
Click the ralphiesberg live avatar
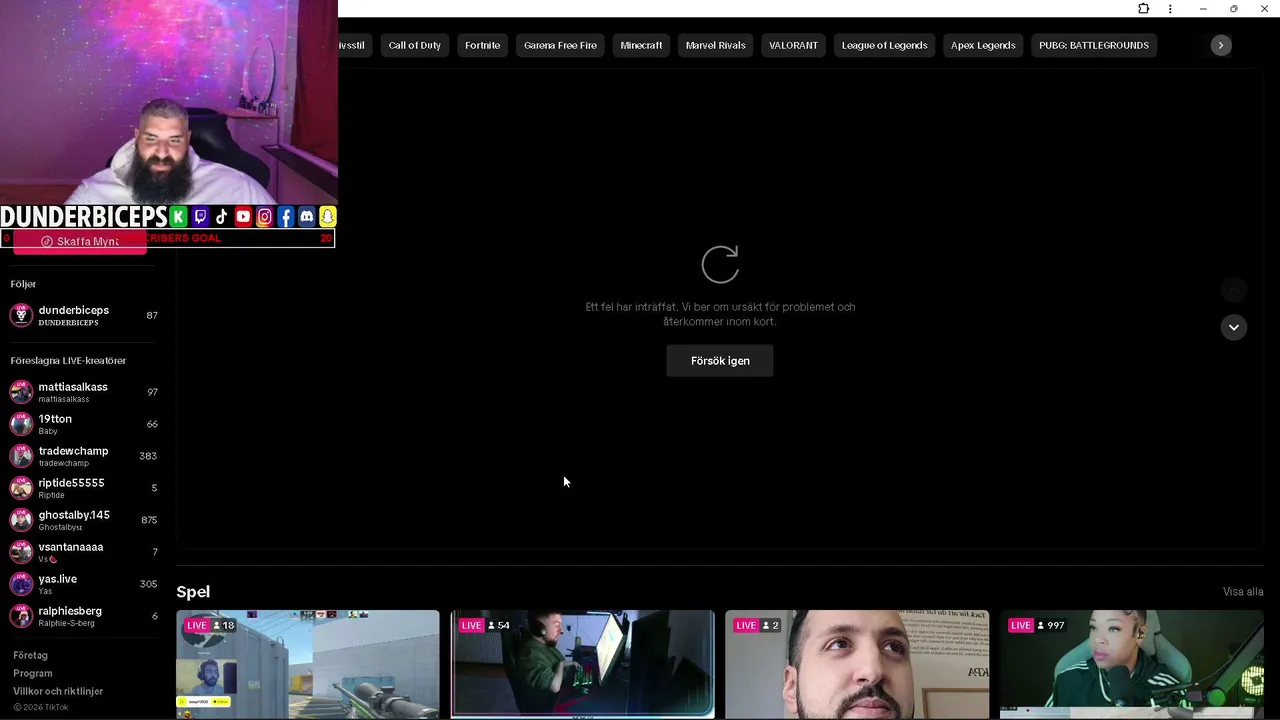pos(21,616)
